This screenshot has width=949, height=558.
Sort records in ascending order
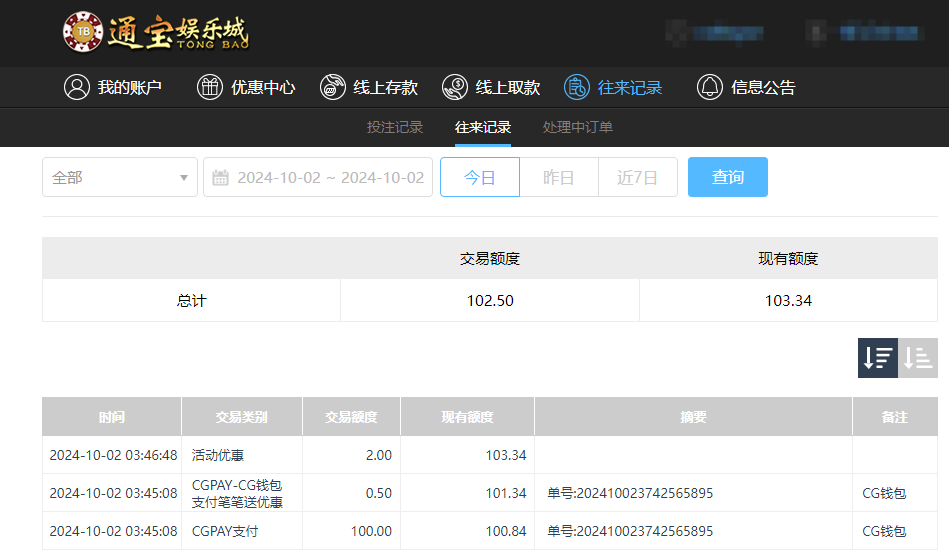pos(918,358)
